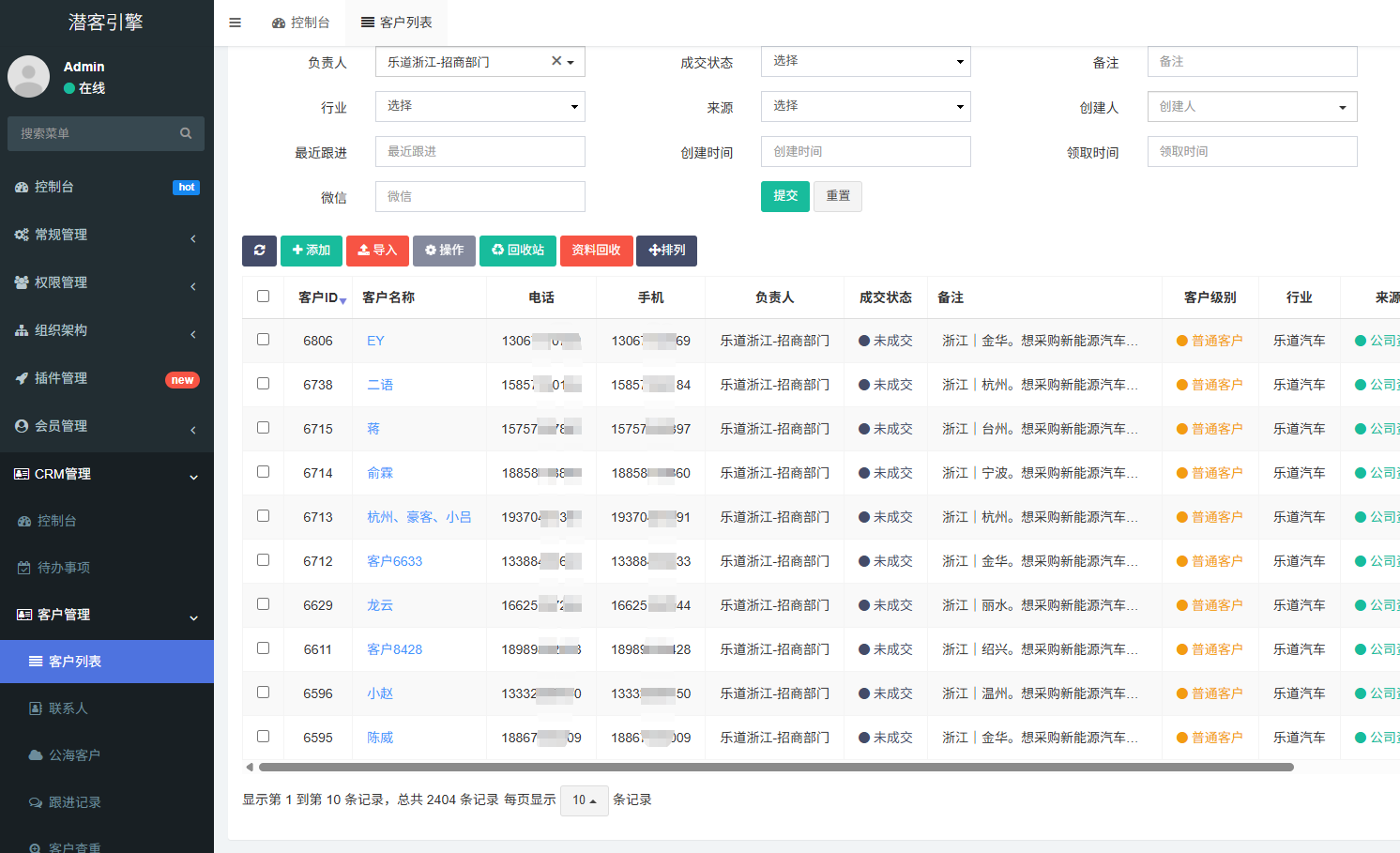Toggle the sidebar hamburger menu icon
The width and height of the screenshot is (1400, 853).
tap(236, 23)
